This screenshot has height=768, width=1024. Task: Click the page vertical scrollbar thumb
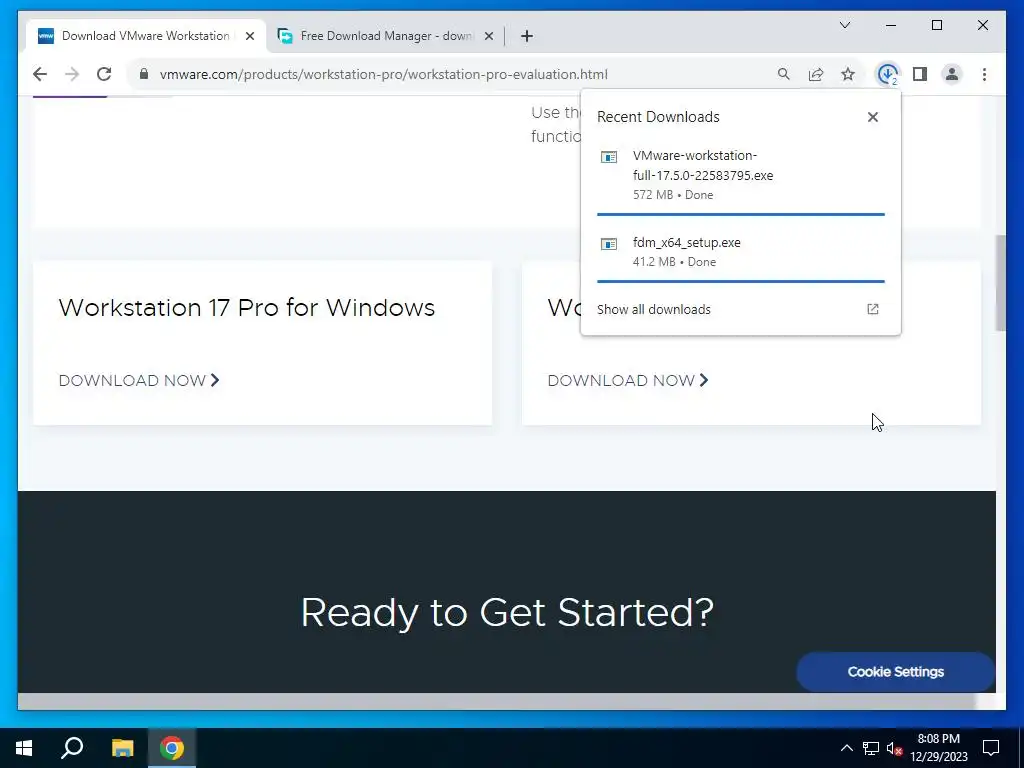1000,283
